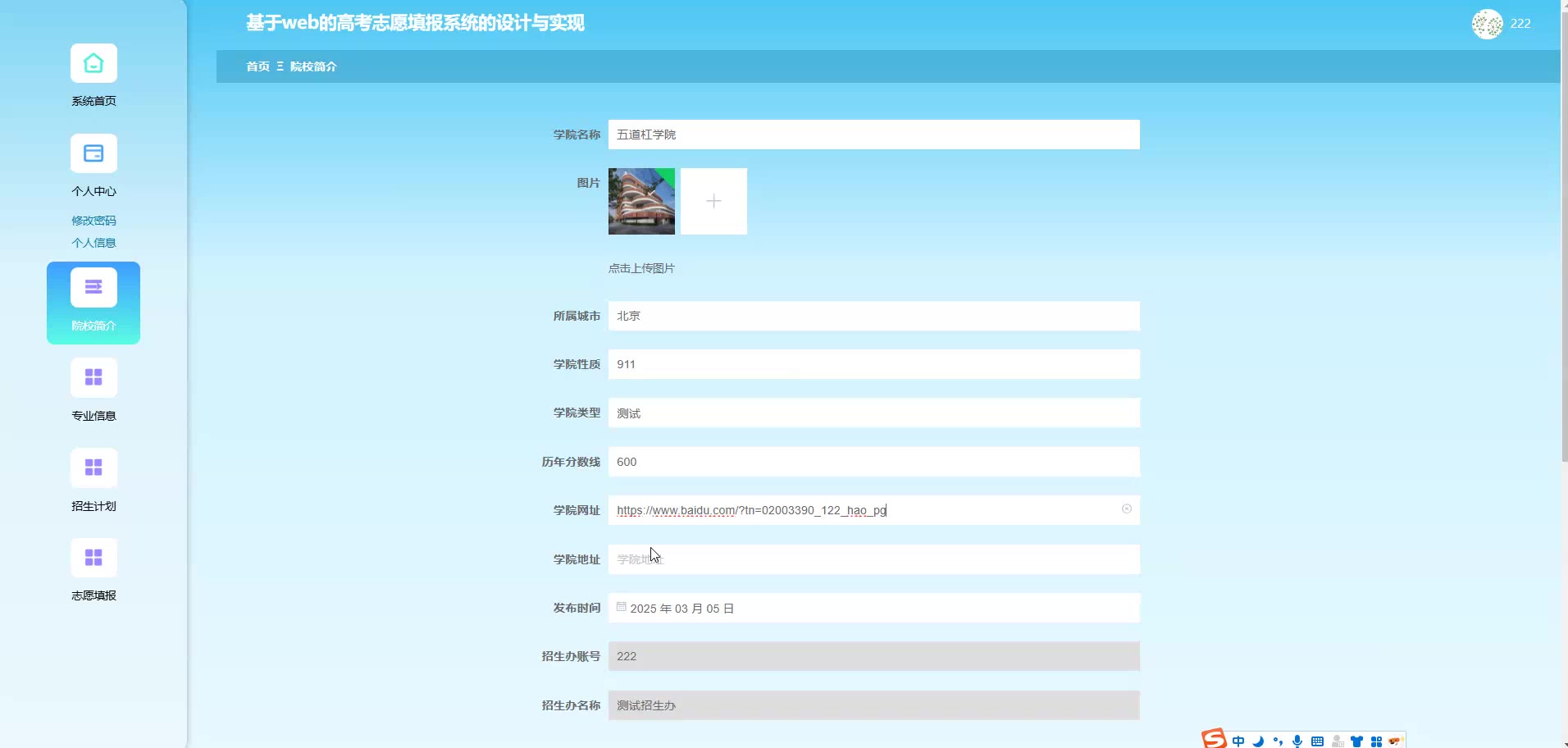Open the IME soft keyboard icon
The image size is (1568, 748).
(1317, 741)
